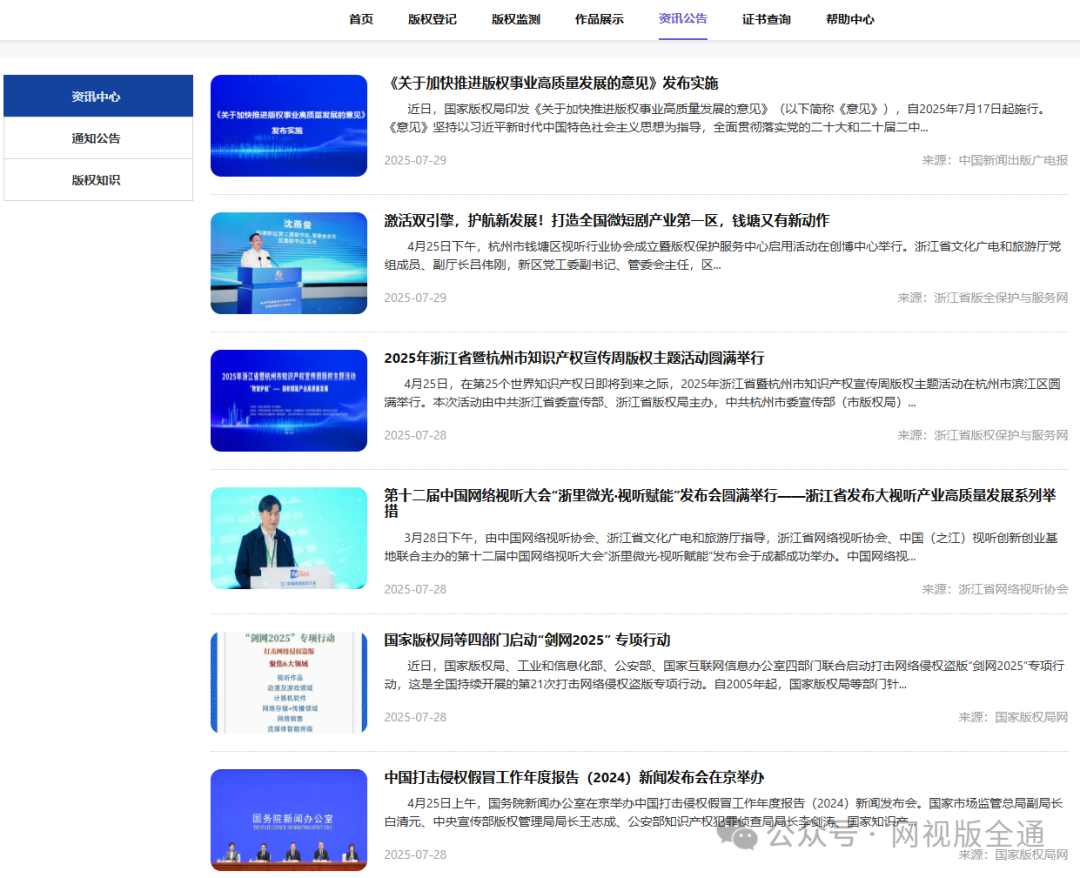Select the 证书查询 navigation tab
The height and width of the screenshot is (878, 1080).
point(766,19)
